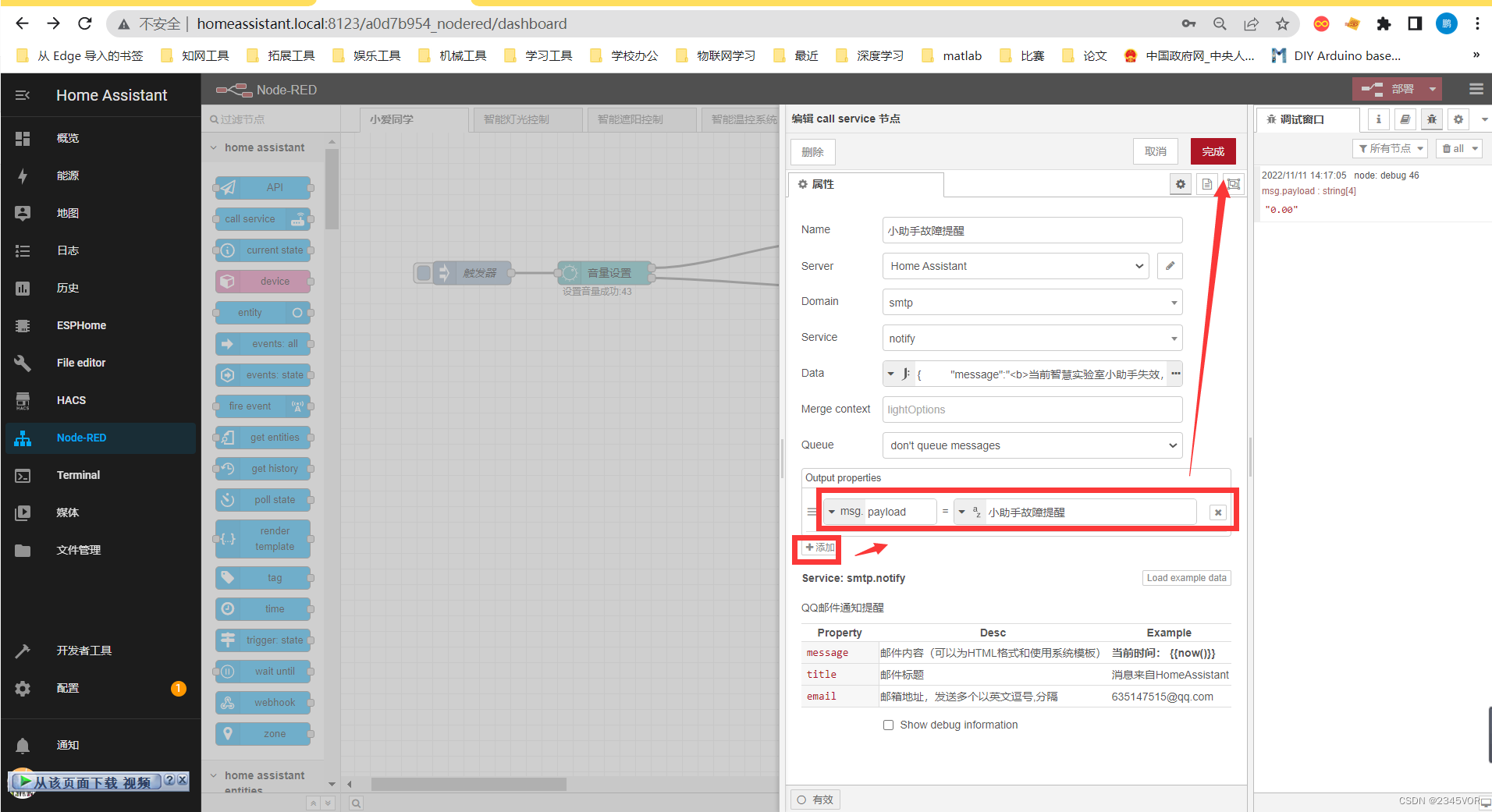
Task: Focus the Merge context input field
Action: click(1032, 410)
